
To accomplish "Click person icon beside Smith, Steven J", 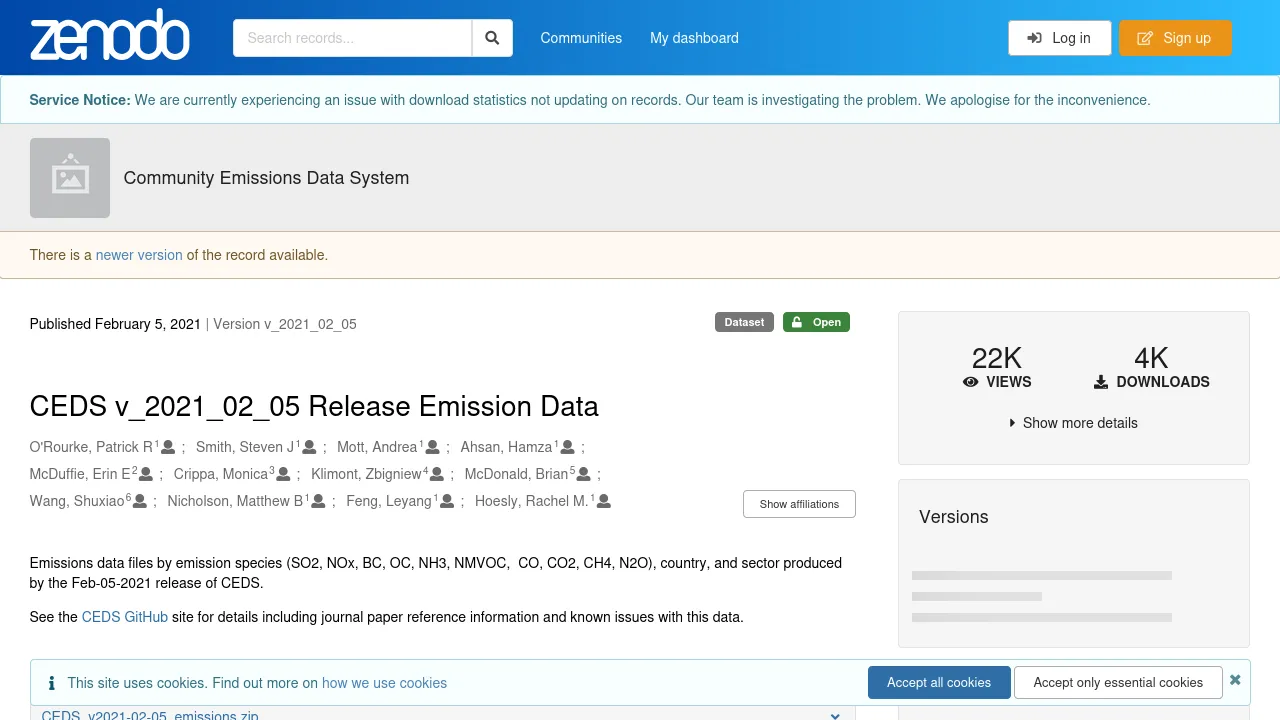I will [310, 447].
